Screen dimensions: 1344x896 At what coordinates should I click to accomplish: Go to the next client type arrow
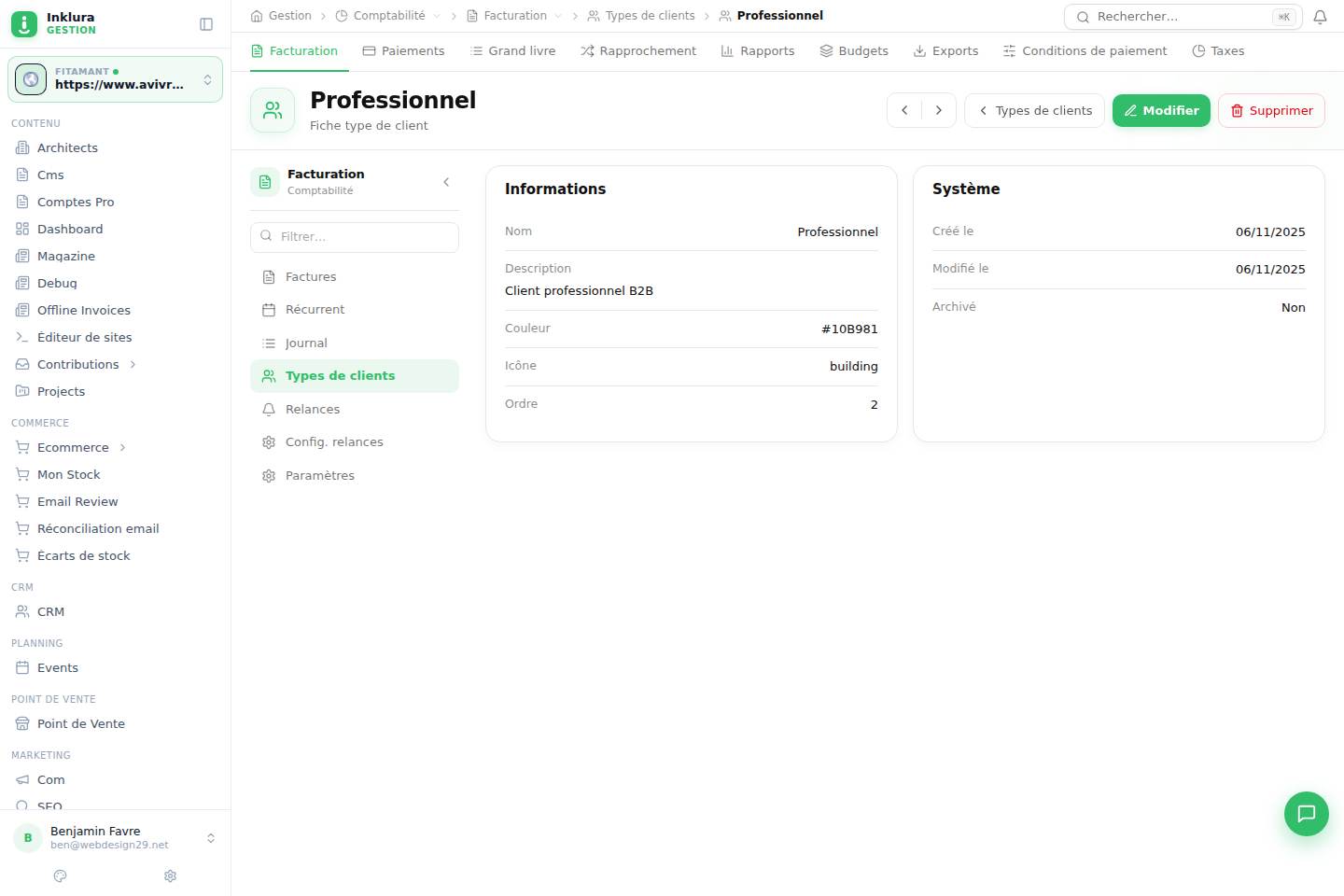(939, 110)
